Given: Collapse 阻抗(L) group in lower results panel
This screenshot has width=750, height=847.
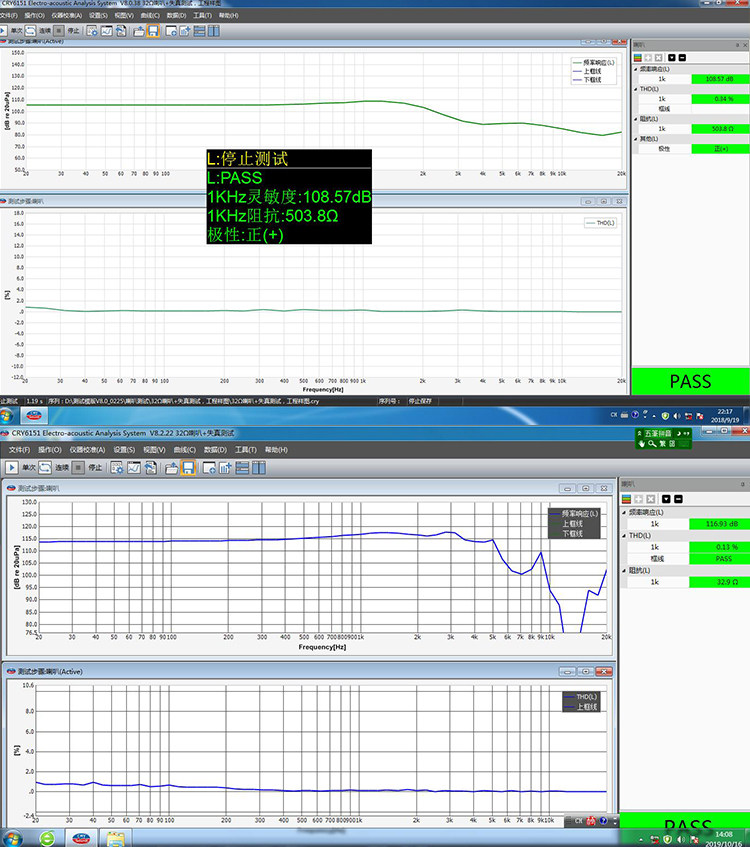Looking at the screenshot, I should 624,570.
